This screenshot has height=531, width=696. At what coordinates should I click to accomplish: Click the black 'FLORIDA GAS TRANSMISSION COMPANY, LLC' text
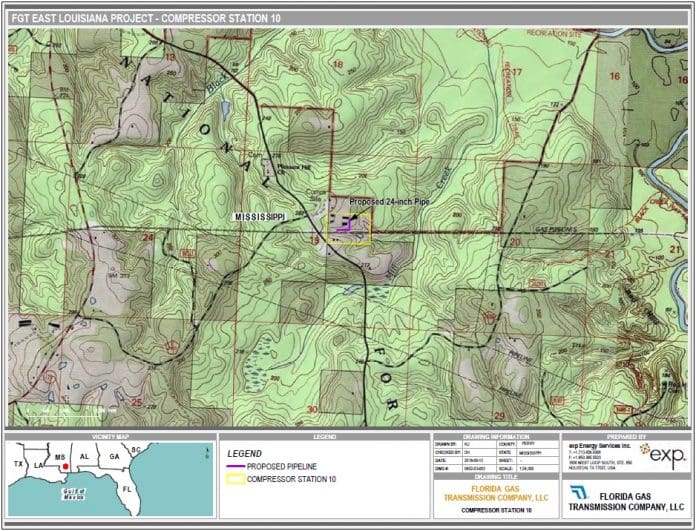[x=626, y=501]
